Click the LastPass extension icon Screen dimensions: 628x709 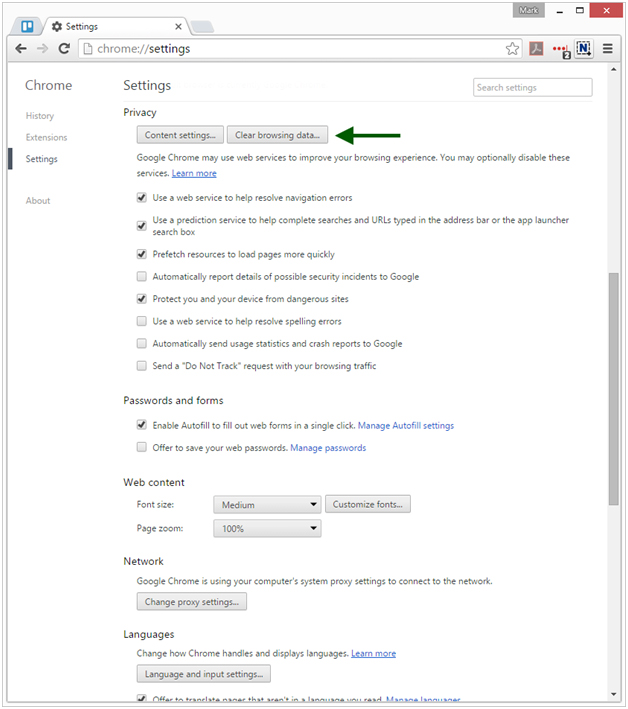[561, 49]
